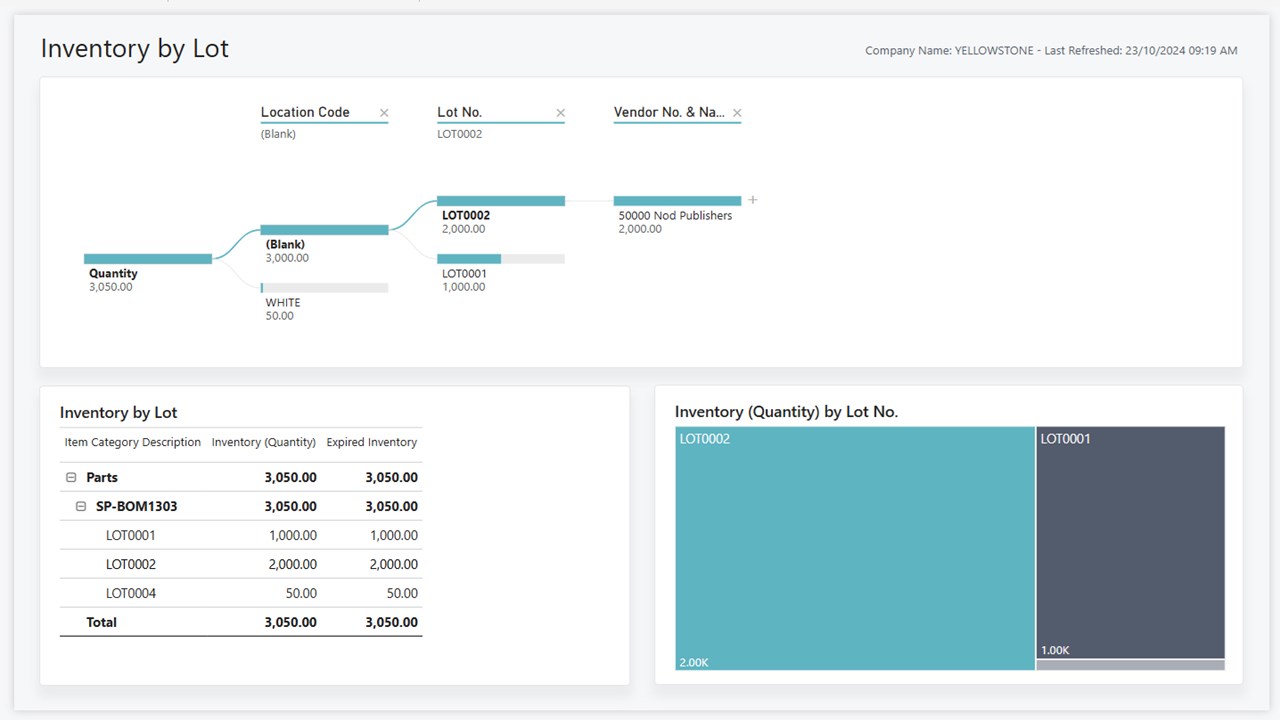
Task: Sort by Expired Inventory column header
Action: 372,442
